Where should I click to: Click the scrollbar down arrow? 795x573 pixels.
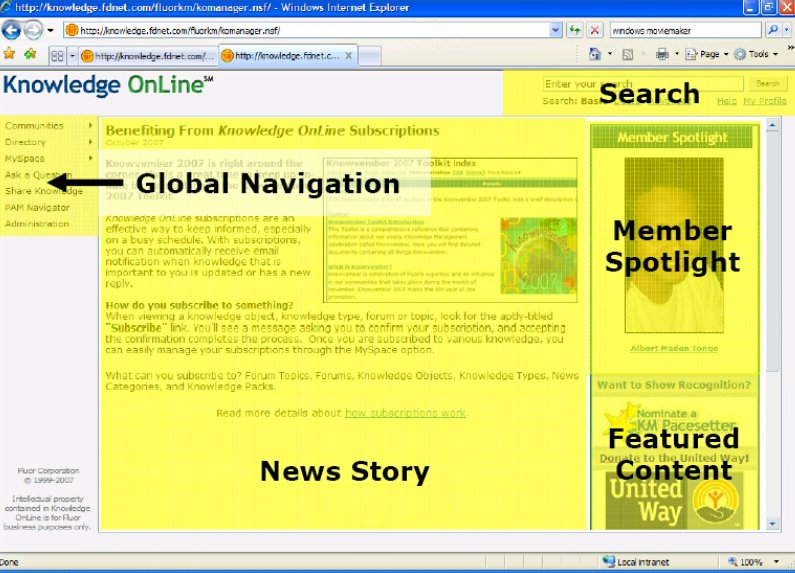[772, 524]
